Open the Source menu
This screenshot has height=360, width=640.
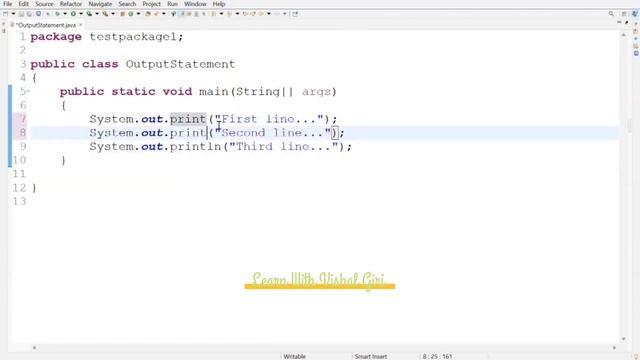[x=44, y=4]
